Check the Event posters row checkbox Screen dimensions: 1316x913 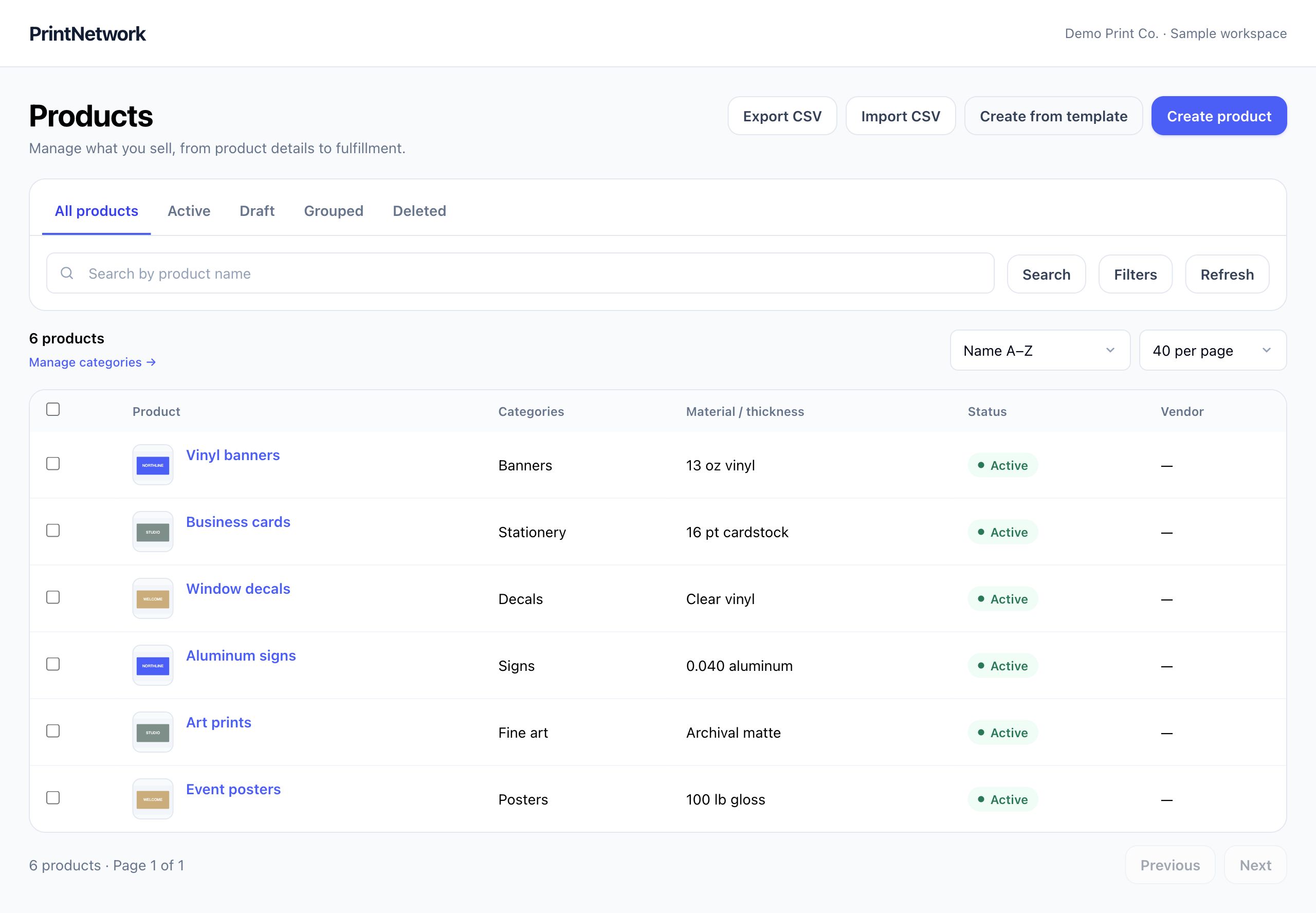[53, 798]
